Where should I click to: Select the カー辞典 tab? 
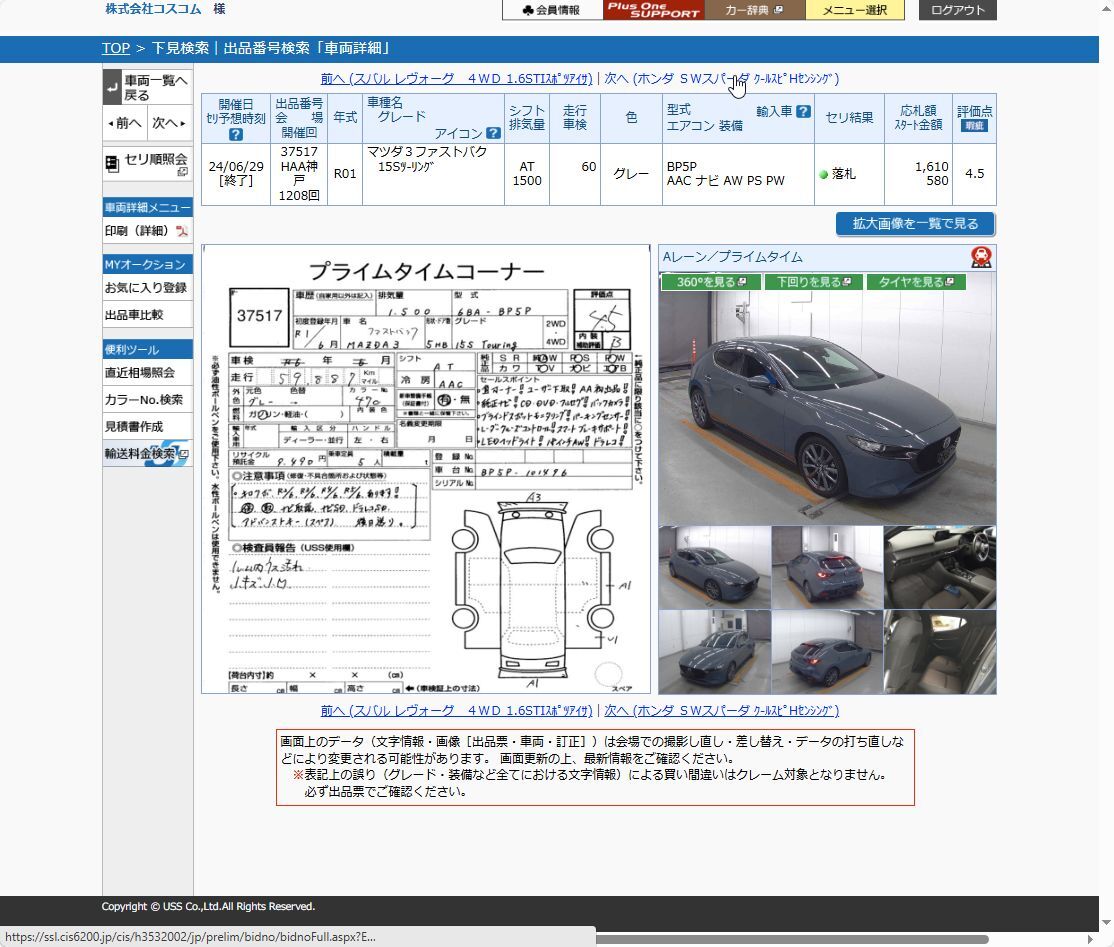click(x=753, y=10)
